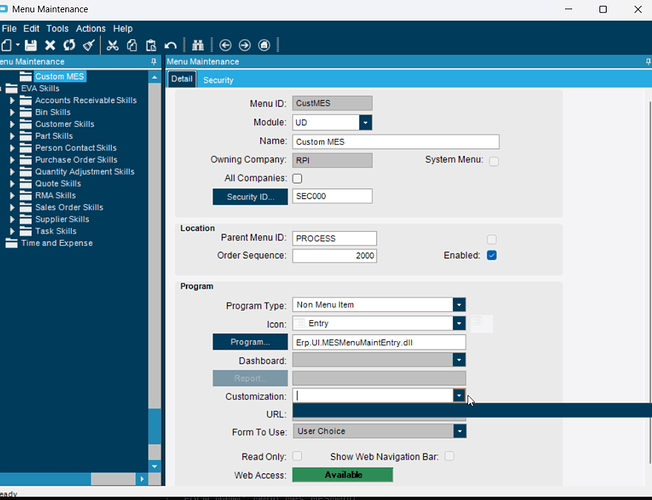This screenshot has width=652, height=500.
Task: Check the All Companies checkbox
Action: coord(297,178)
